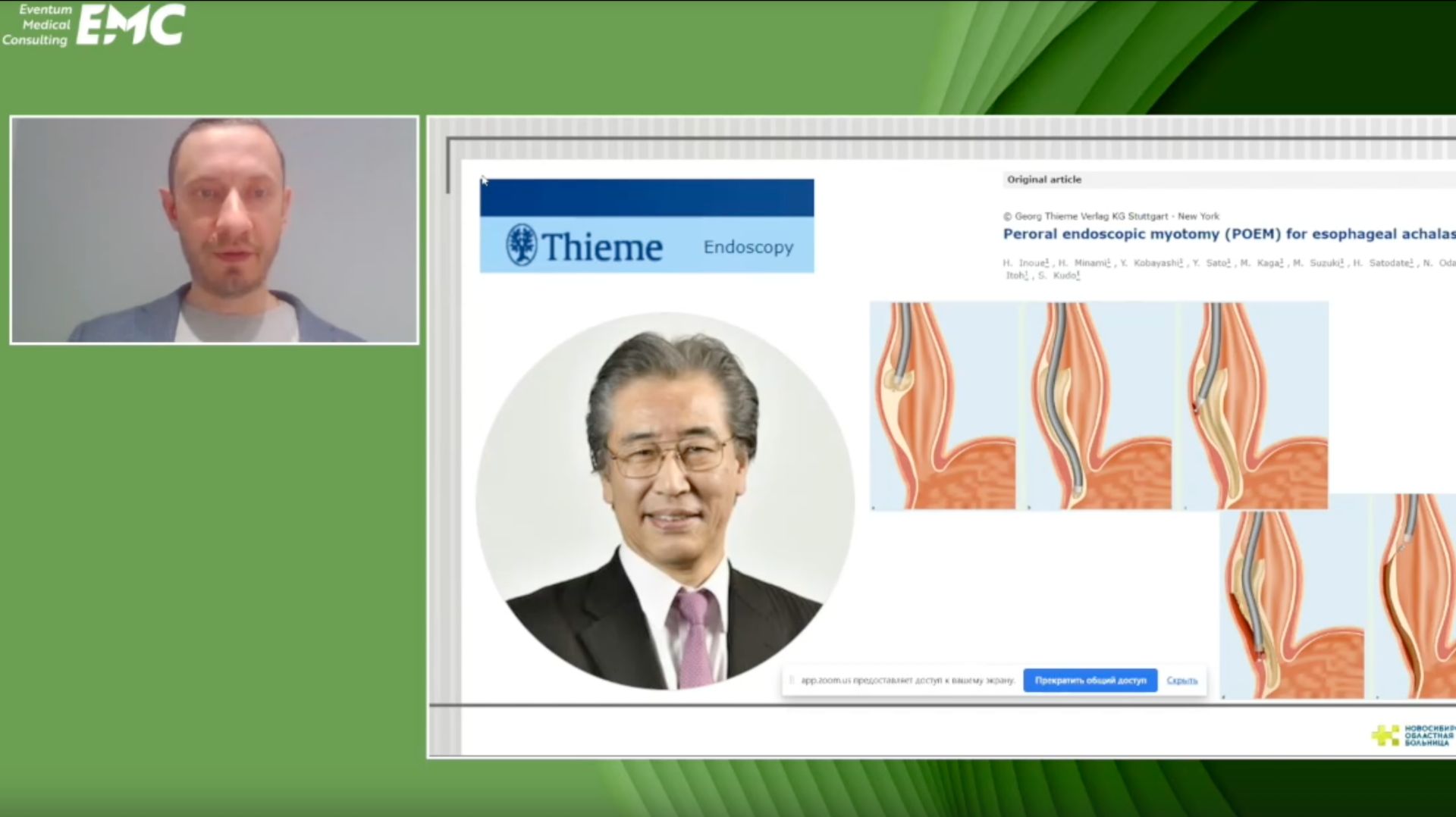Click author name "H. Satodate"
The width and height of the screenshot is (1456, 817).
tap(1383, 263)
